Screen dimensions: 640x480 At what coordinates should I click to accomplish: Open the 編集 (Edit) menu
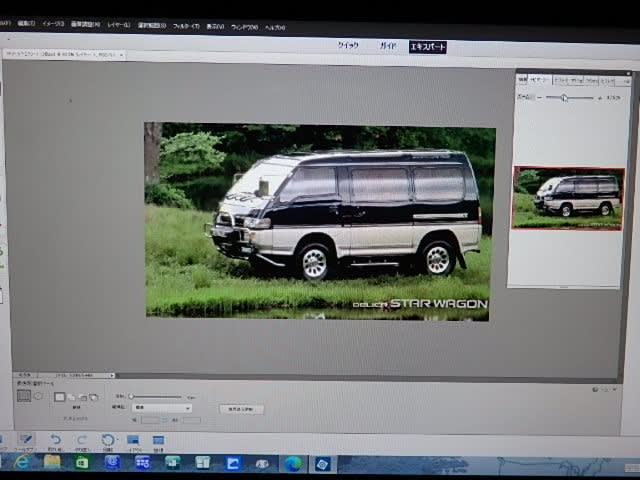click(26, 24)
